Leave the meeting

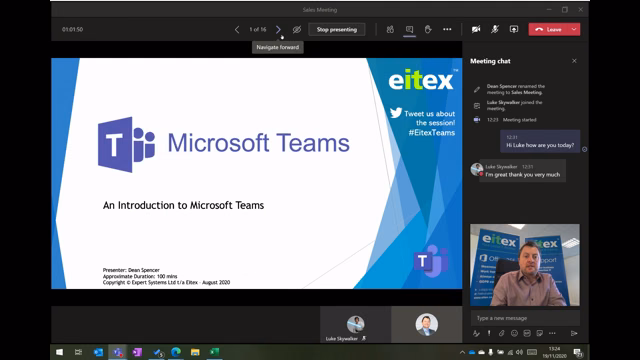click(x=549, y=29)
